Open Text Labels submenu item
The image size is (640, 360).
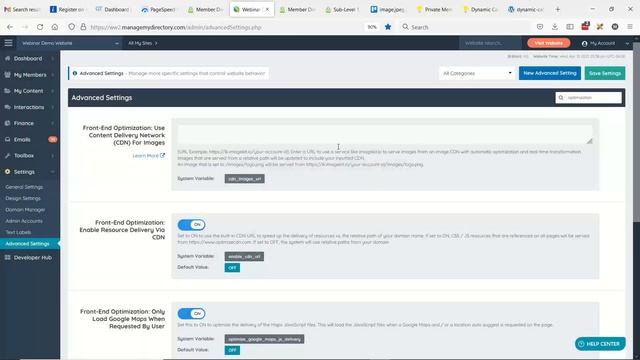pyautogui.click(x=18, y=232)
